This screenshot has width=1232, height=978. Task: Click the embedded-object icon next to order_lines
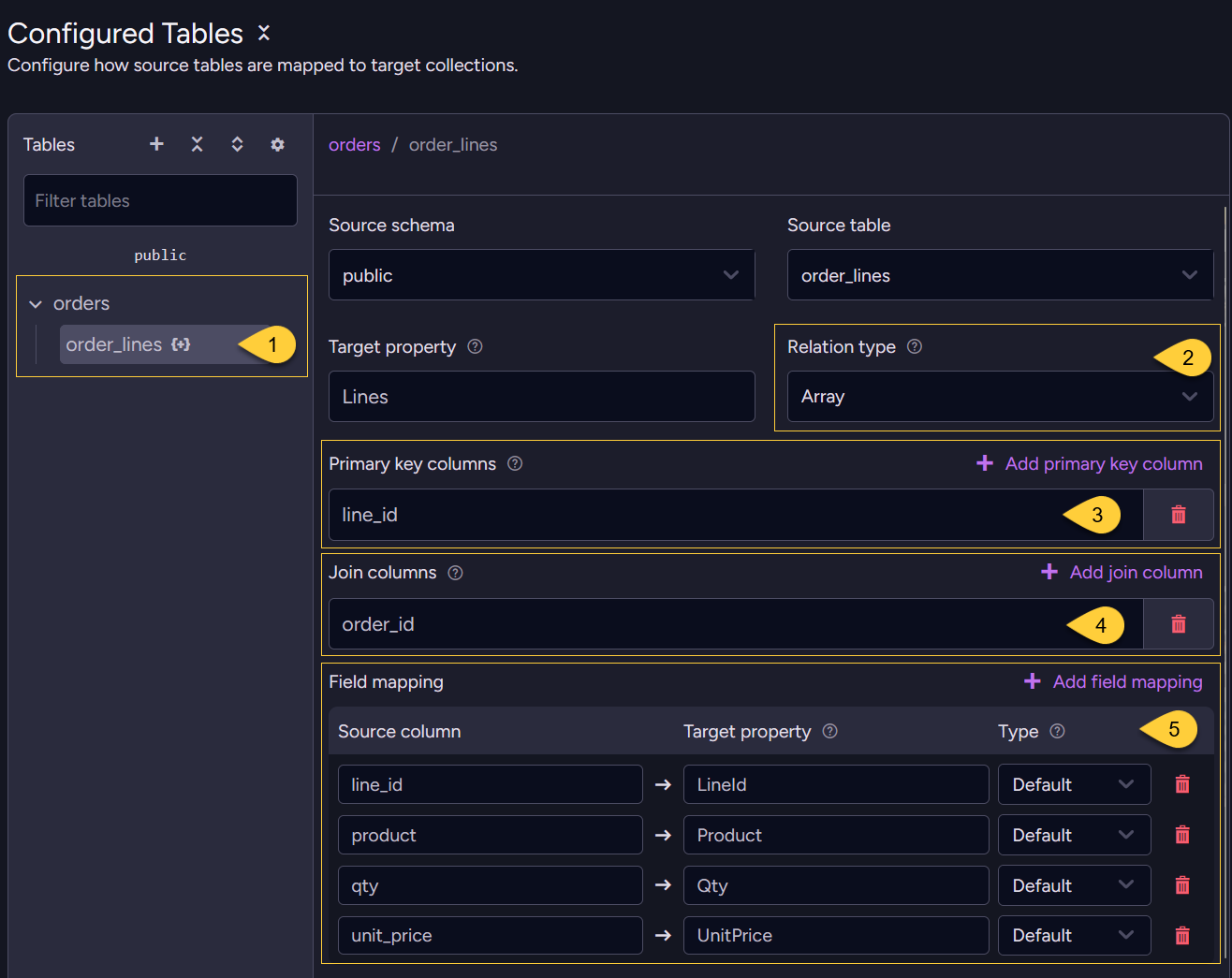[x=181, y=344]
